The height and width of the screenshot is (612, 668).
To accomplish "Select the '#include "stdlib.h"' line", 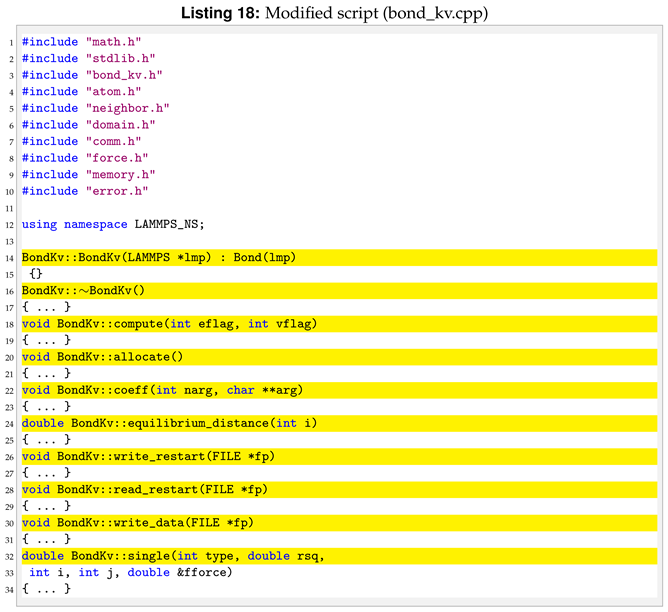I will [89, 58].
